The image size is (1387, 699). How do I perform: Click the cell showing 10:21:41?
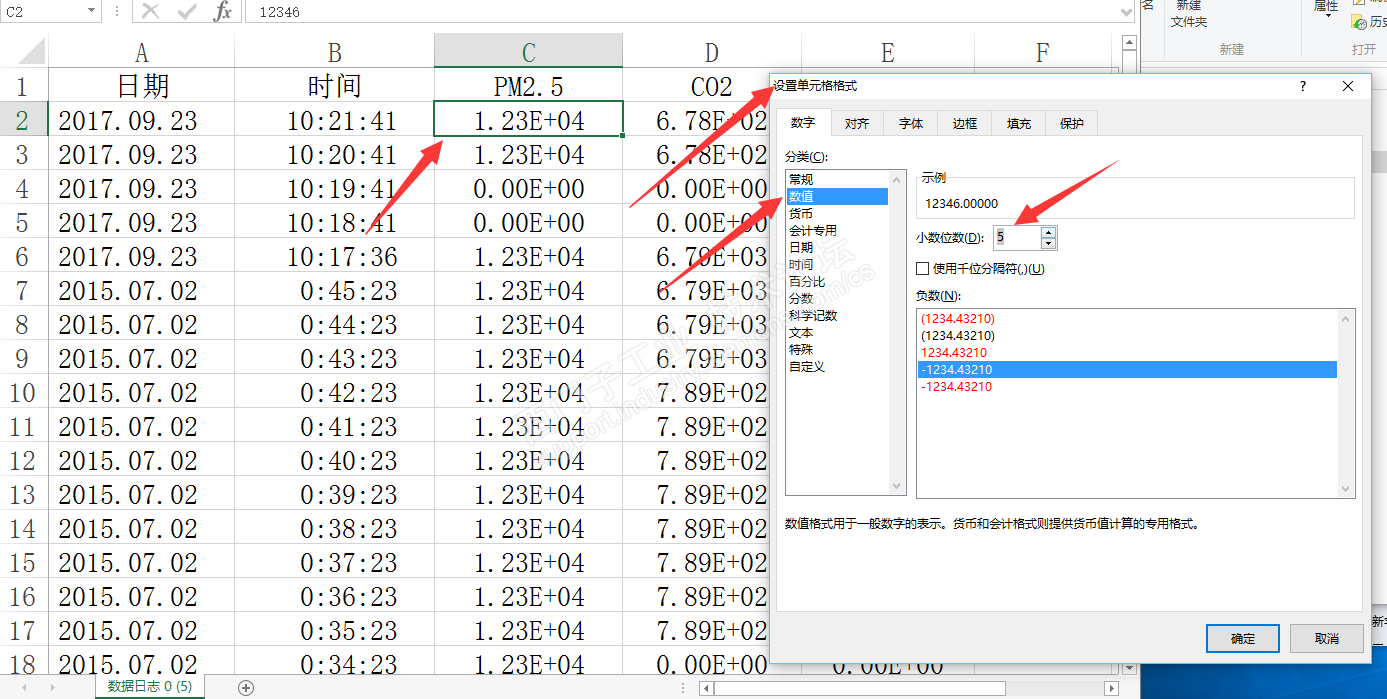tap(334, 121)
